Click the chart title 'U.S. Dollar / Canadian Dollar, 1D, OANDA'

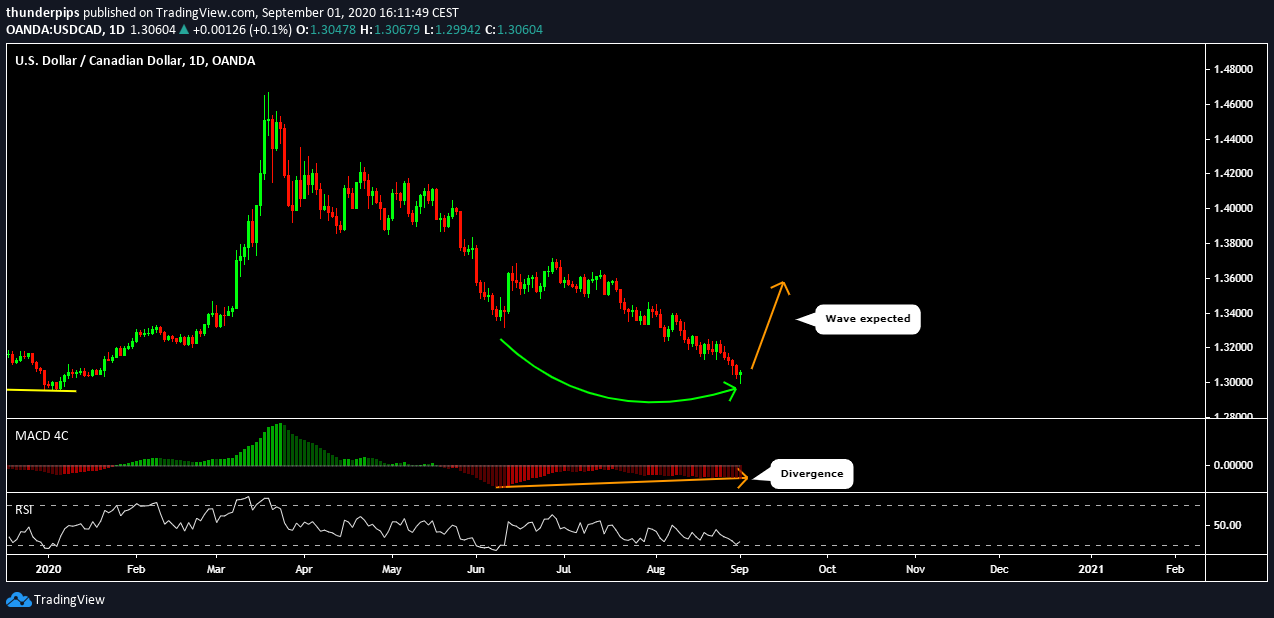click(135, 61)
